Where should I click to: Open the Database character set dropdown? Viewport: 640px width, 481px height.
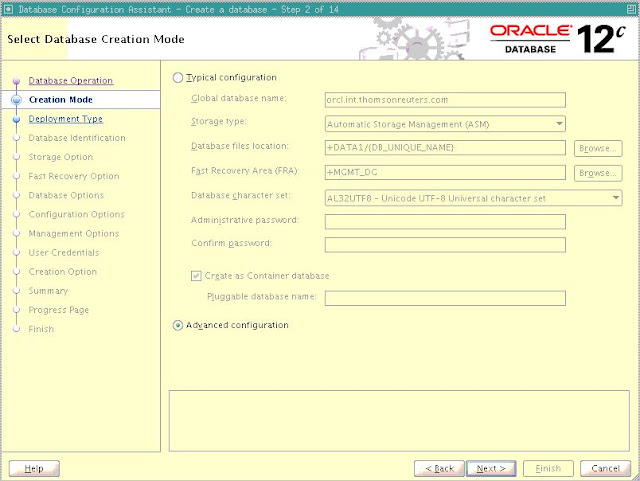(x=473, y=198)
